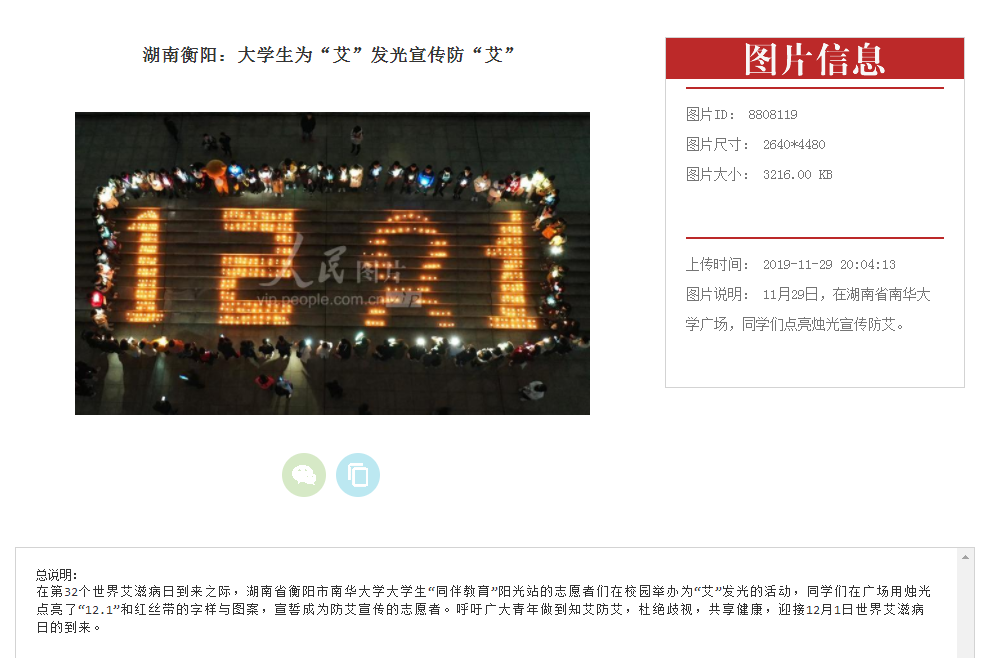The image size is (987, 658).
Task: Click the image dimensions 2640*4480
Action: coord(794,145)
